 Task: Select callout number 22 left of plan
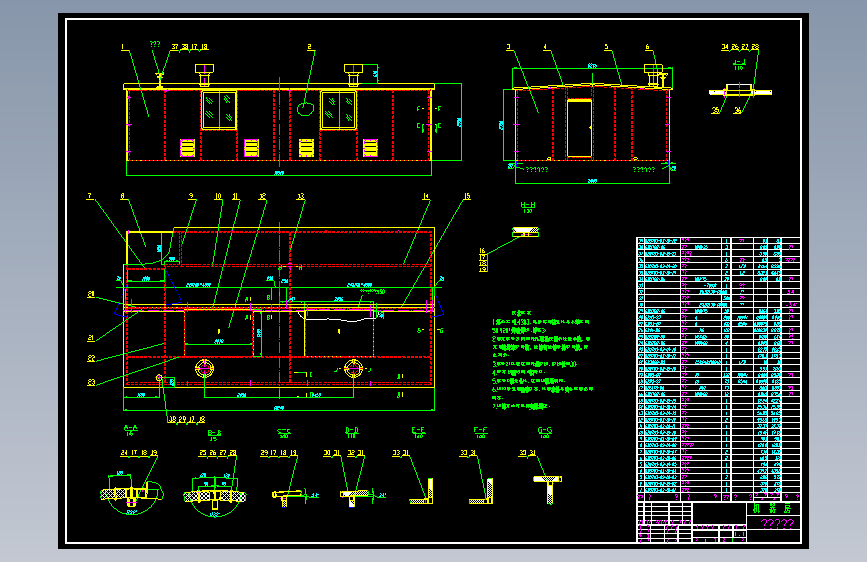pos(91,359)
